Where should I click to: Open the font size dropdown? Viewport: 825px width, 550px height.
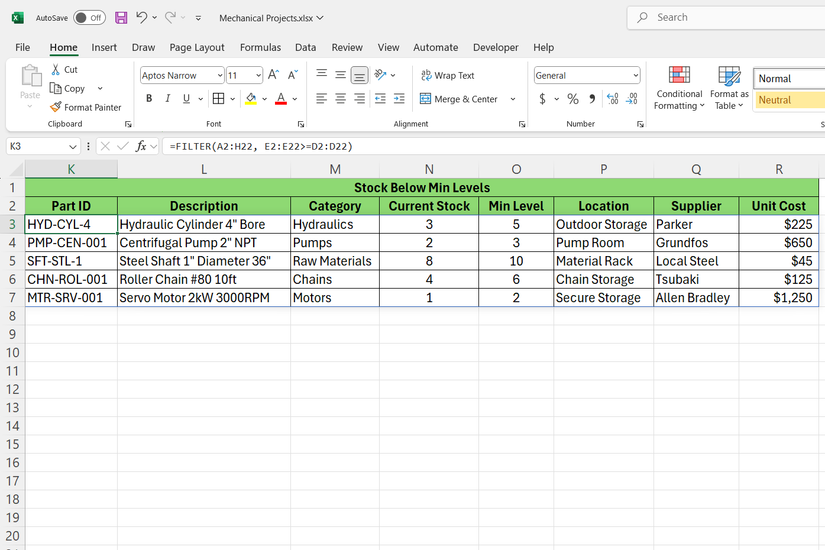[x=258, y=76]
